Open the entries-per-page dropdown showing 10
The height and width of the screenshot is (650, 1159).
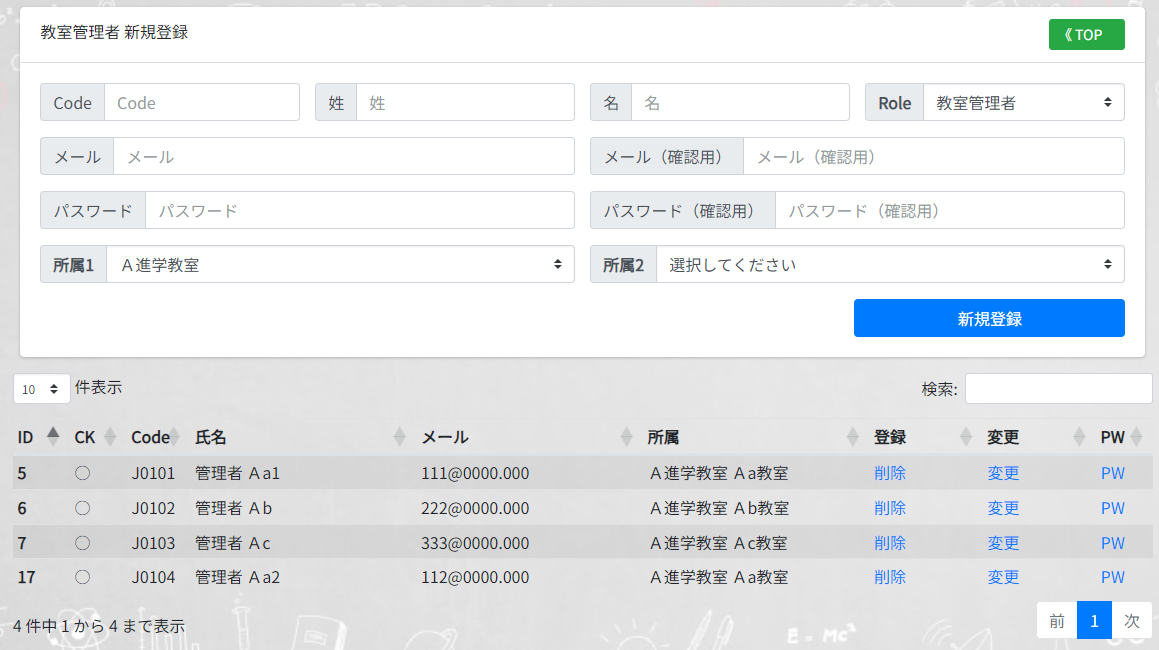41,388
